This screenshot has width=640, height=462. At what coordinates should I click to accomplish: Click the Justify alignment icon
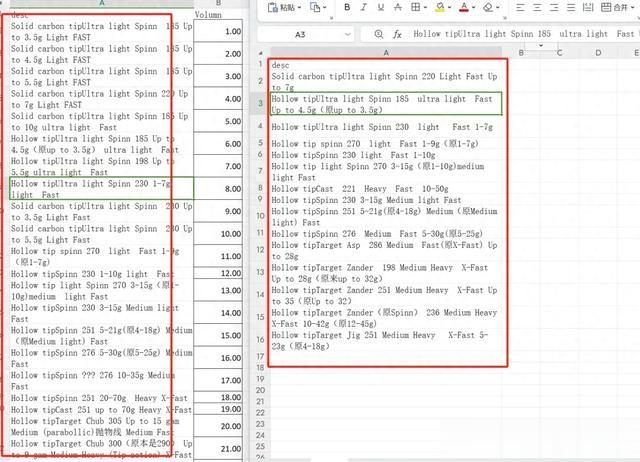[x=571, y=7]
